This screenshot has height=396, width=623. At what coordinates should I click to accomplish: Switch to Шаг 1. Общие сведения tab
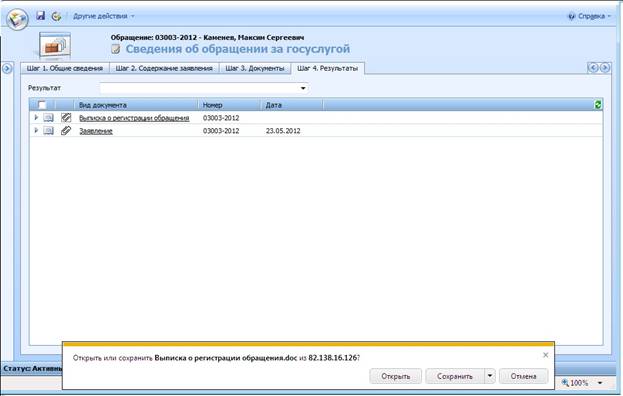pyautogui.click(x=65, y=68)
